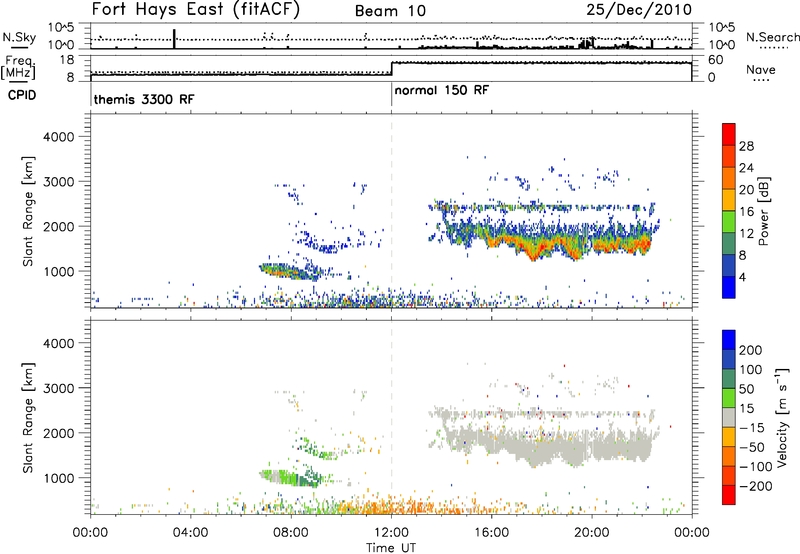Click the 'Time UT' axis title
This screenshot has height=554, width=800.
391,548
